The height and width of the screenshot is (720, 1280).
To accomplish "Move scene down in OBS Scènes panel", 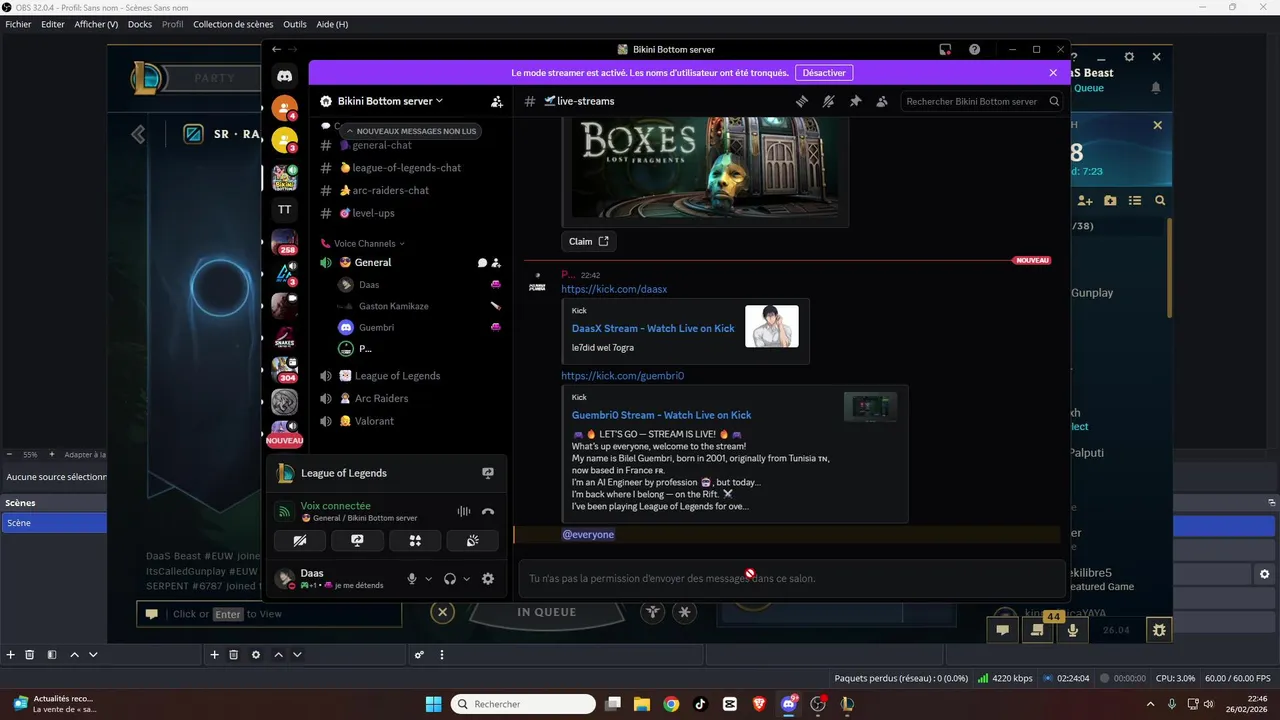I will (93, 655).
